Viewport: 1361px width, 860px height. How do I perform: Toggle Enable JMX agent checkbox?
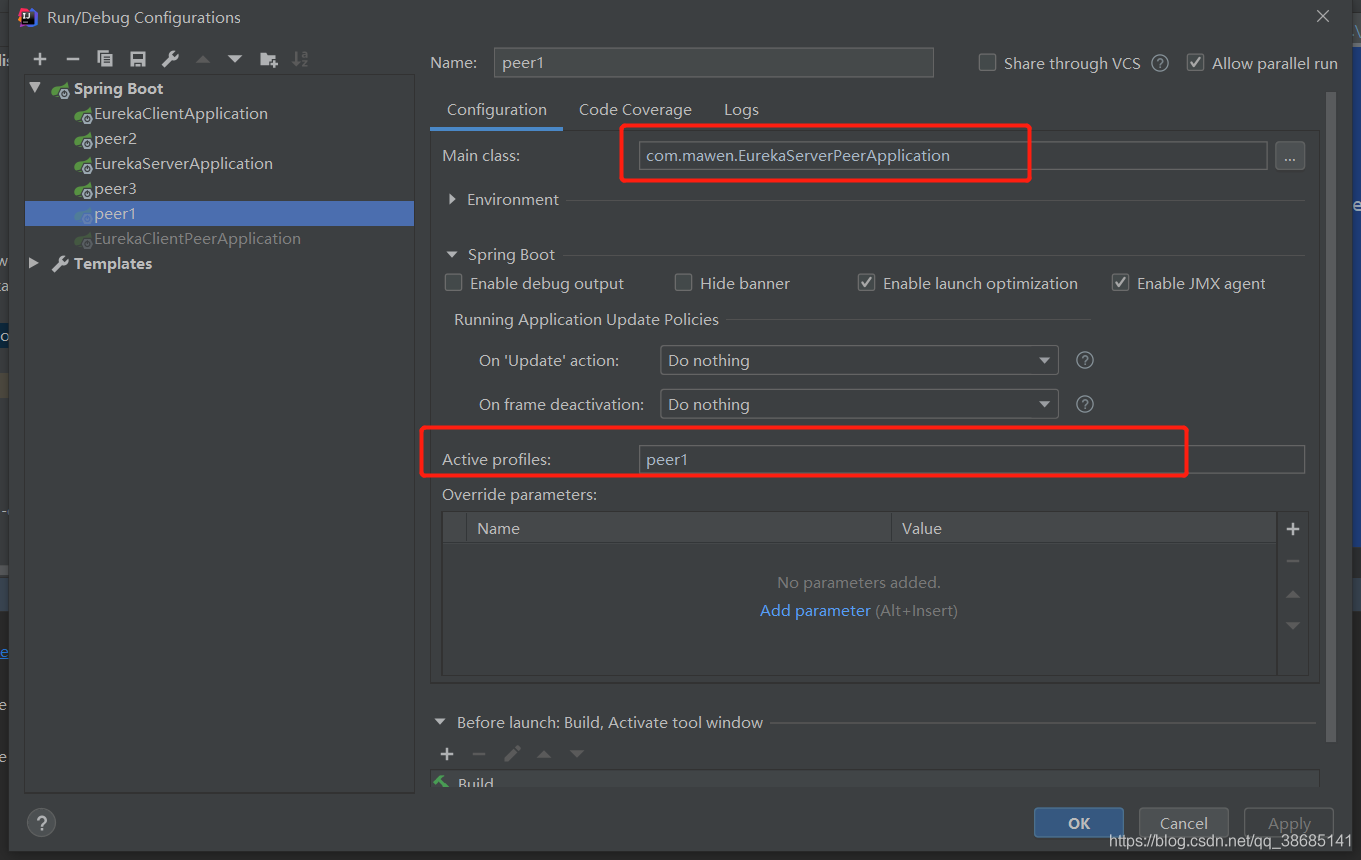(x=1120, y=283)
